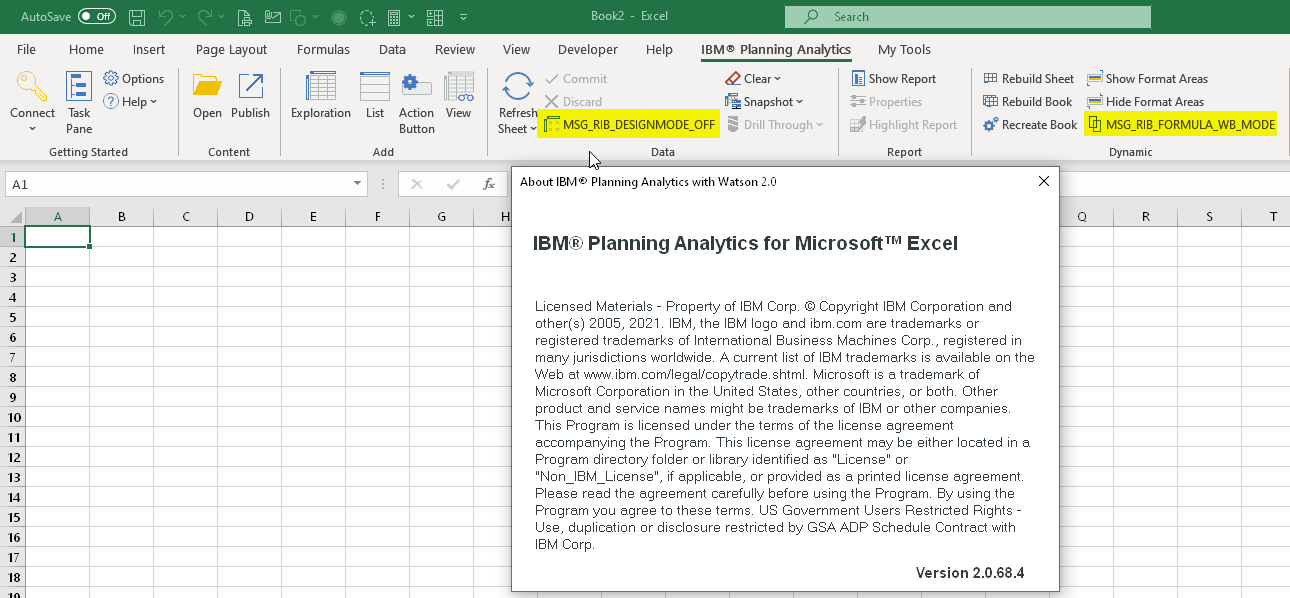Open the My Tools ribbon tab

point(904,50)
